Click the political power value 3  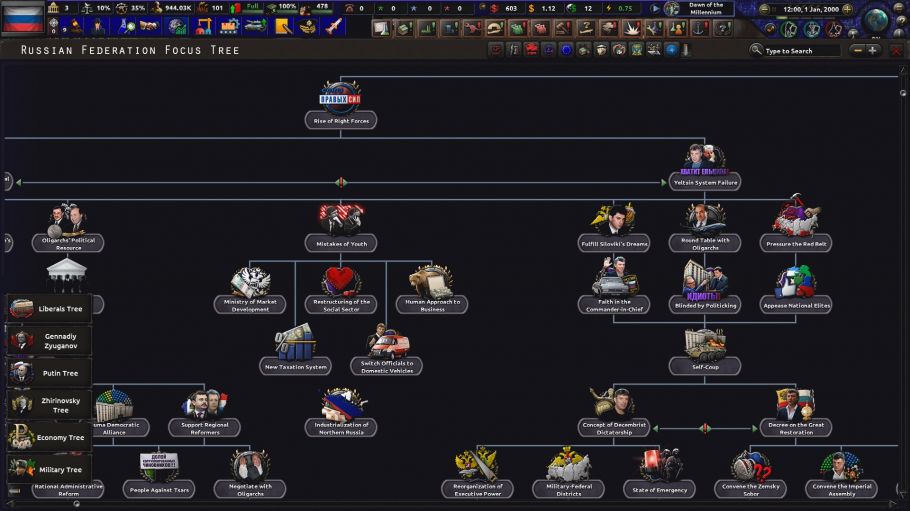[x=66, y=8]
